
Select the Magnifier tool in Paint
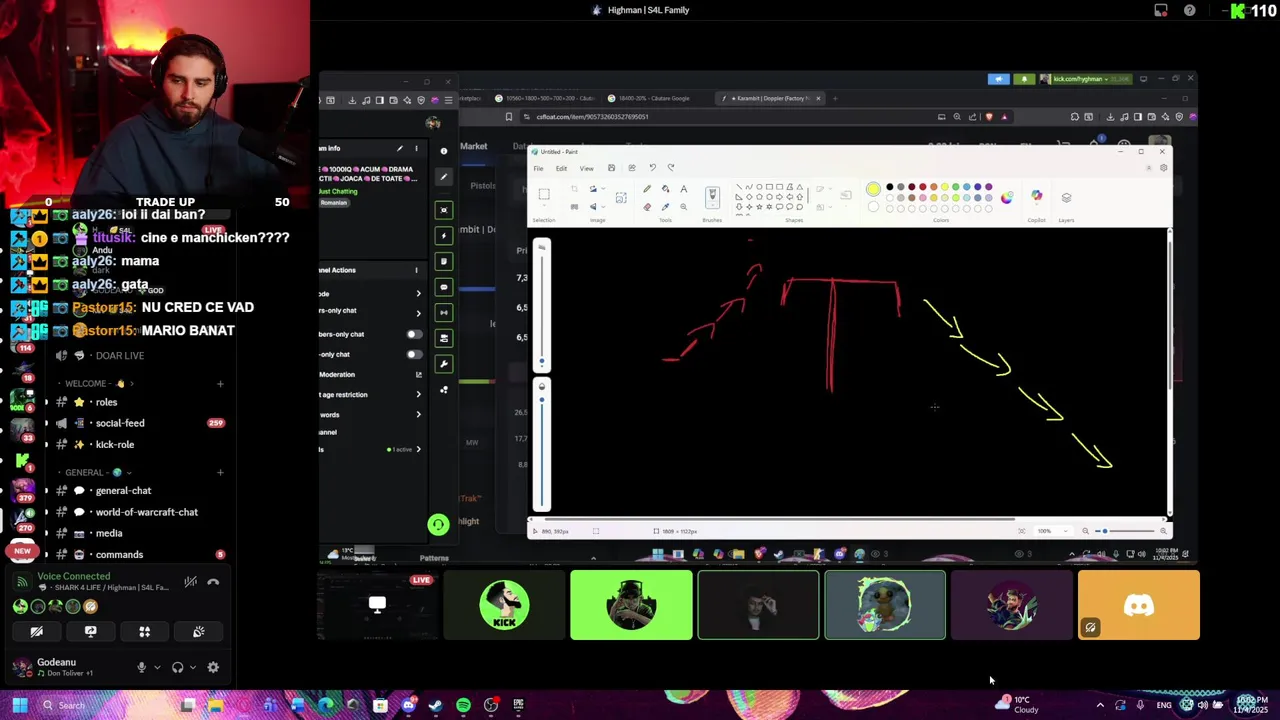pyautogui.click(x=683, y=207)
